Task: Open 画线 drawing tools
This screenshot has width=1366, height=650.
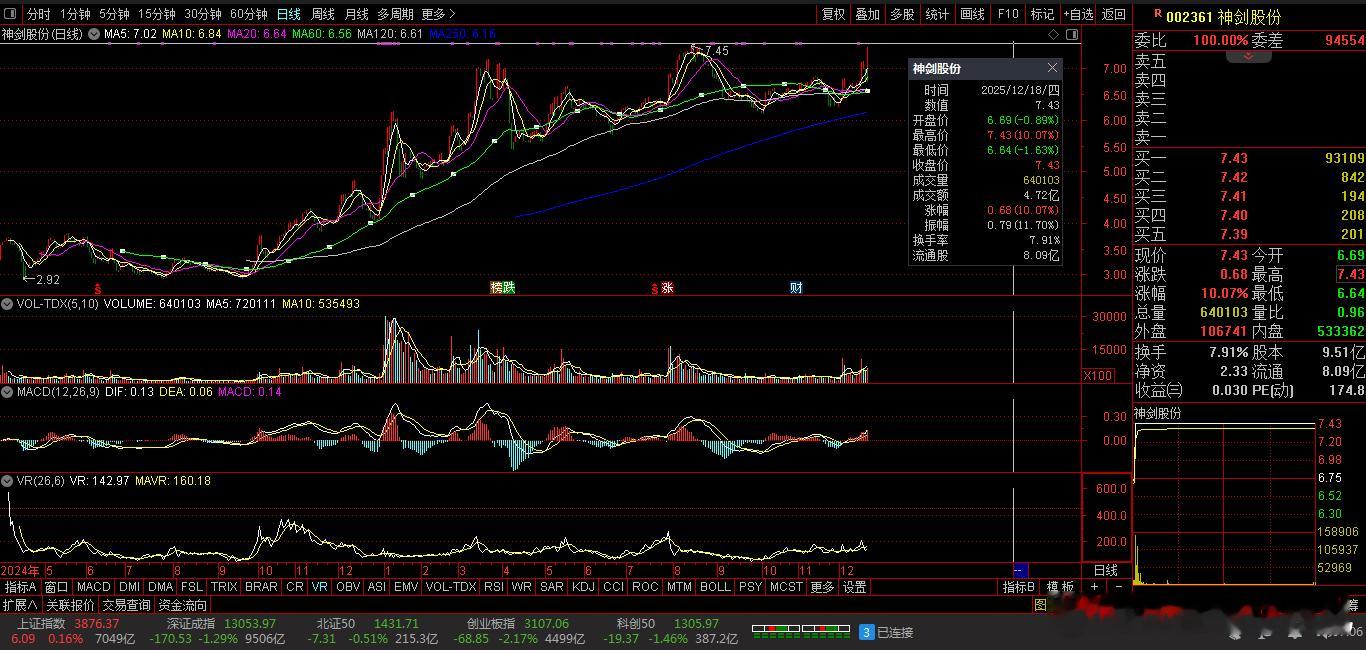Action: pyautogui.click(x=972, y=14)
